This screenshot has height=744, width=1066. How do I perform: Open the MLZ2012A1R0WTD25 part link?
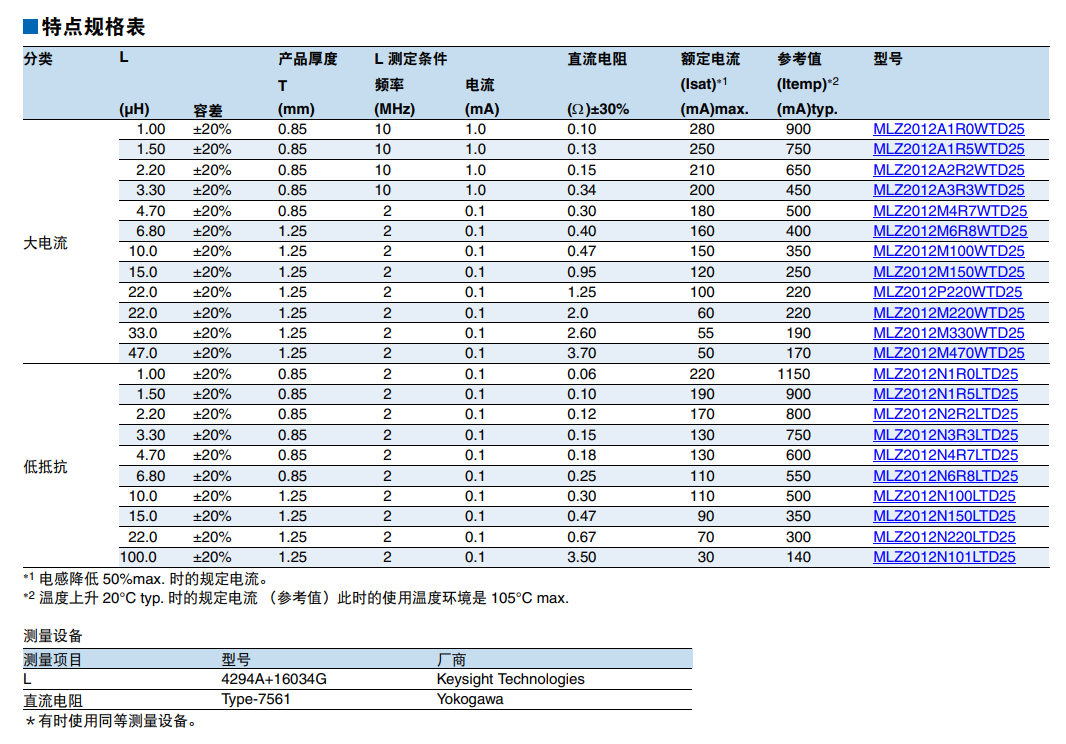tap(948, 129)
